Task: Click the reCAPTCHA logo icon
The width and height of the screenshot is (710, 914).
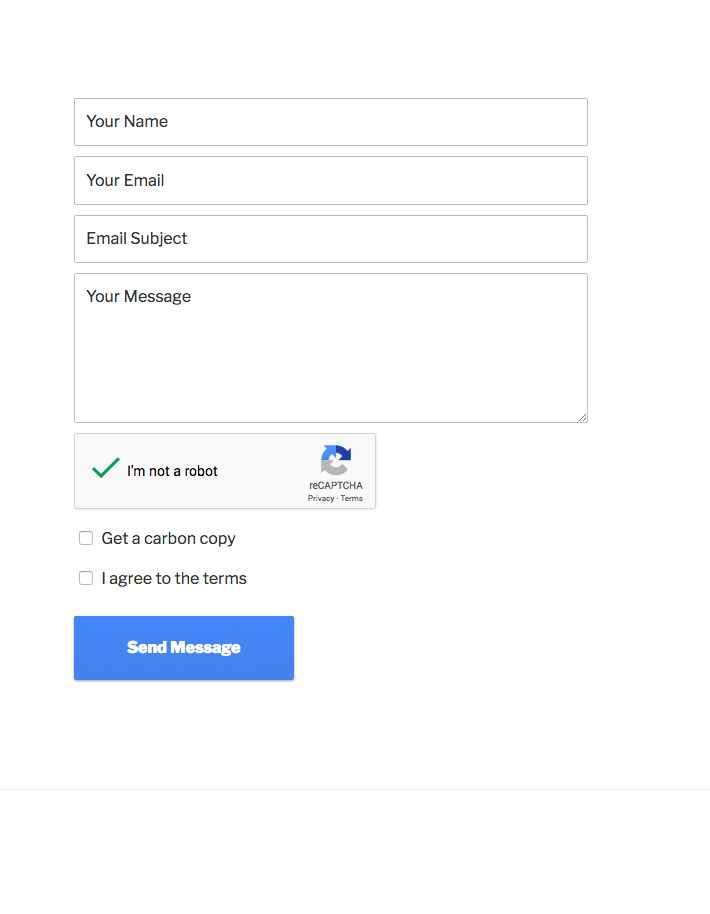Action: coord(336,461)
